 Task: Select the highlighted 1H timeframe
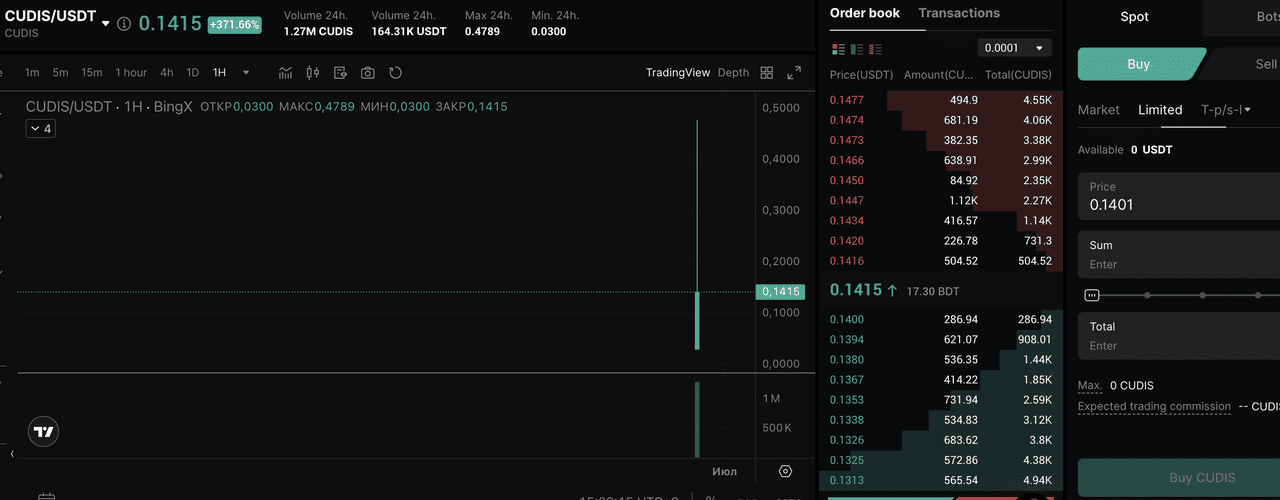[x=219, y=73]
